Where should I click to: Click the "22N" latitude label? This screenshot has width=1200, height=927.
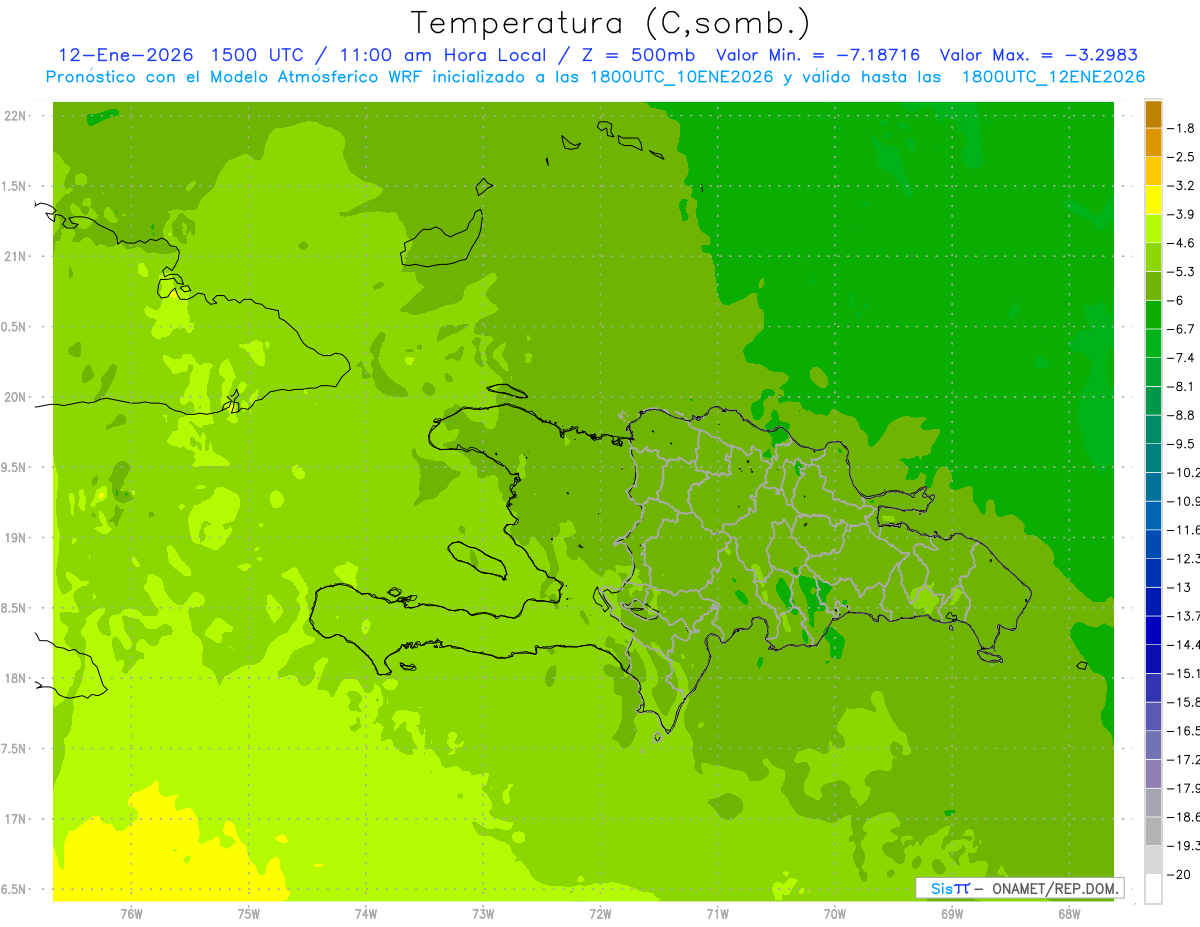coord(15,116)
